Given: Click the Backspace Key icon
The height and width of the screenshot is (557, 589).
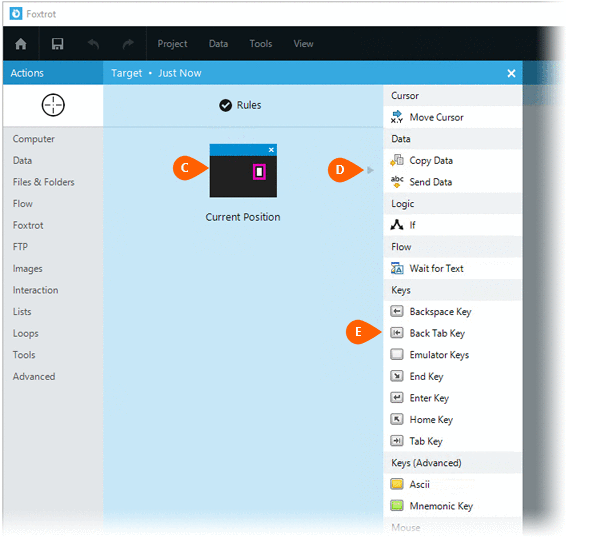Looking at the screenshot, I should tap(397, 311).
